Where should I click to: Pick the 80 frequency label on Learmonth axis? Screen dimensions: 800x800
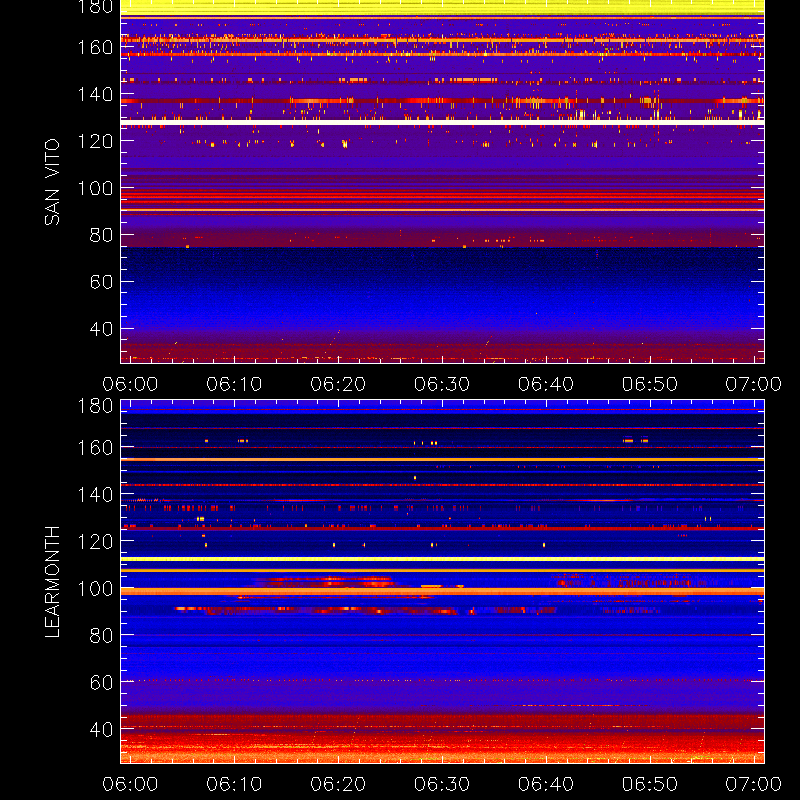(x=101, y=636)
